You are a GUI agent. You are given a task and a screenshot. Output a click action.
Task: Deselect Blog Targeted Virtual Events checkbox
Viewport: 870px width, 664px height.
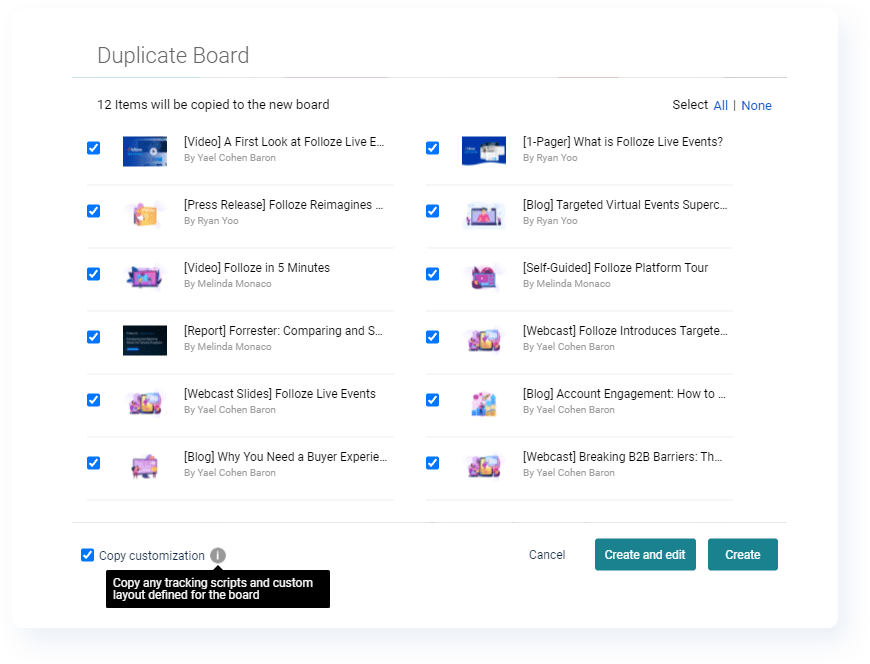(x=433, y=211)
